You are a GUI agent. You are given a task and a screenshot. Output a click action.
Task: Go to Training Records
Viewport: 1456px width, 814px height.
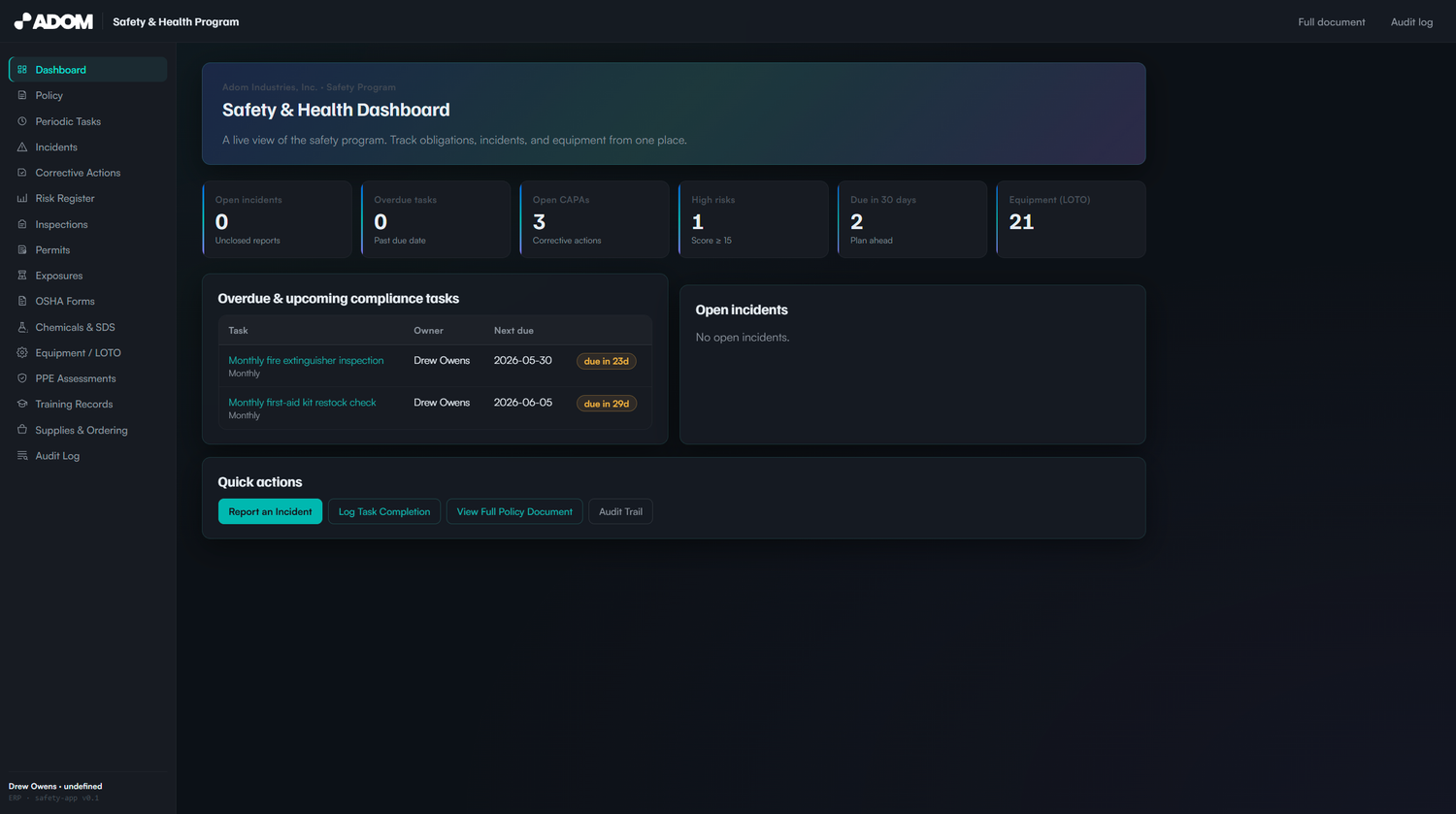87,404
